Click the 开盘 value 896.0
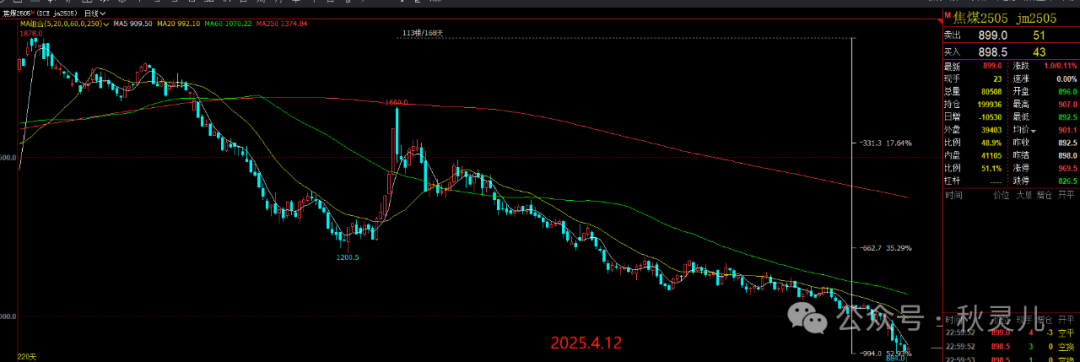The height and width of the screenshot is (362, 1080). point(1067,92)
